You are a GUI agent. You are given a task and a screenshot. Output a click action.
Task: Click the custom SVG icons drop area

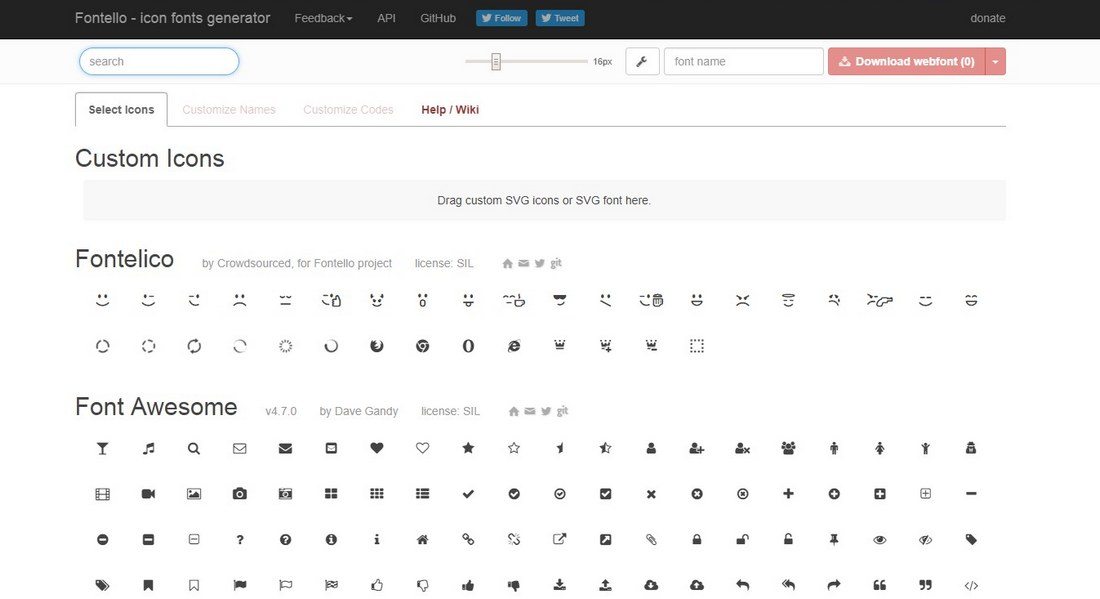544,201
